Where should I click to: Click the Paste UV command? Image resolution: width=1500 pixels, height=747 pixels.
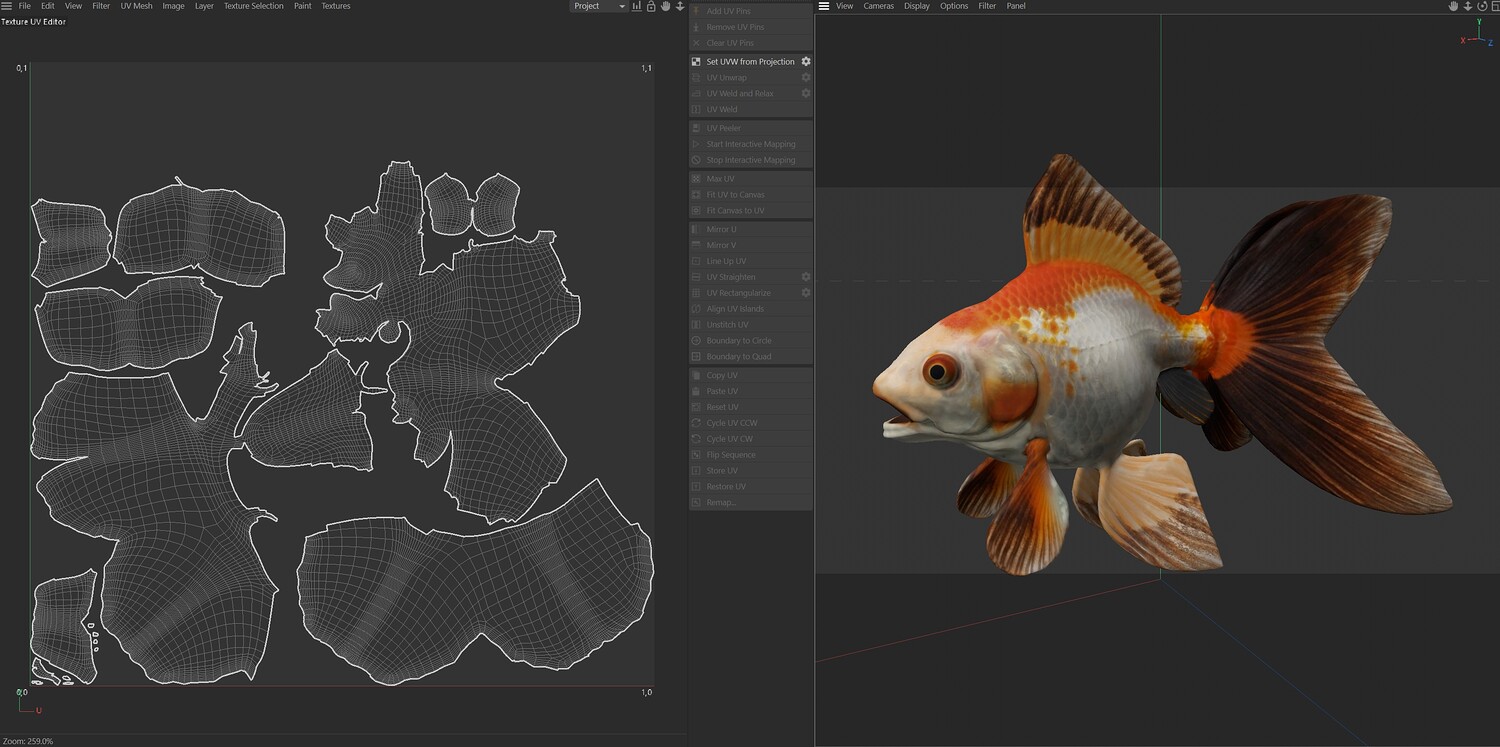click(751, 391)
